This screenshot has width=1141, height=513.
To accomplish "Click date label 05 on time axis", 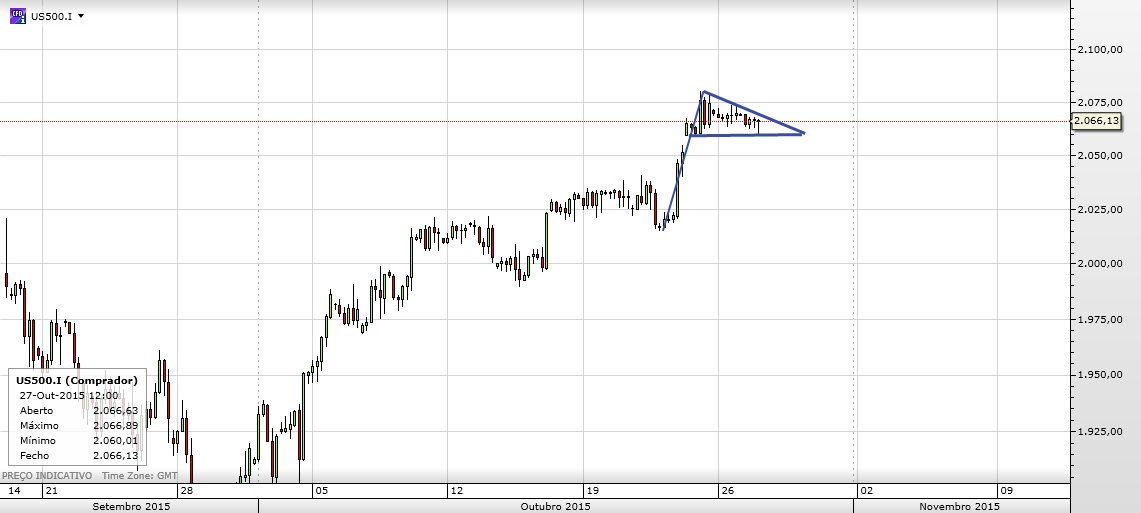I will 322,490.
